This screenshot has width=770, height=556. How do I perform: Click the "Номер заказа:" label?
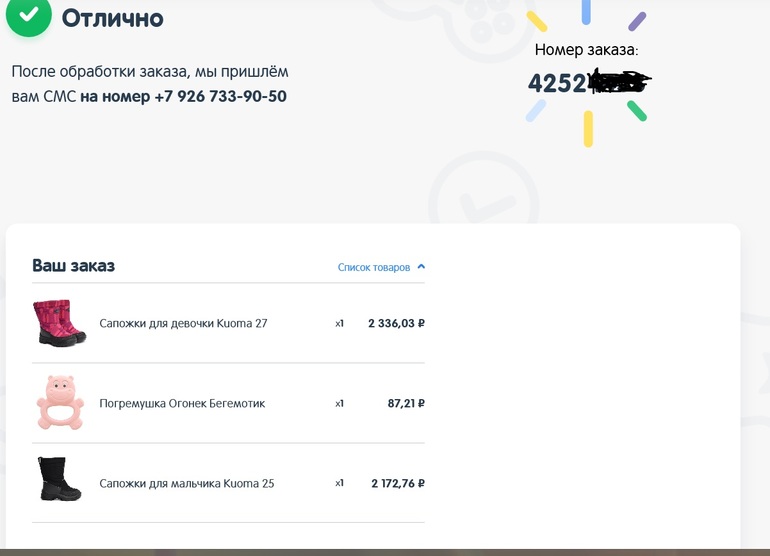(x=586, y=49)
